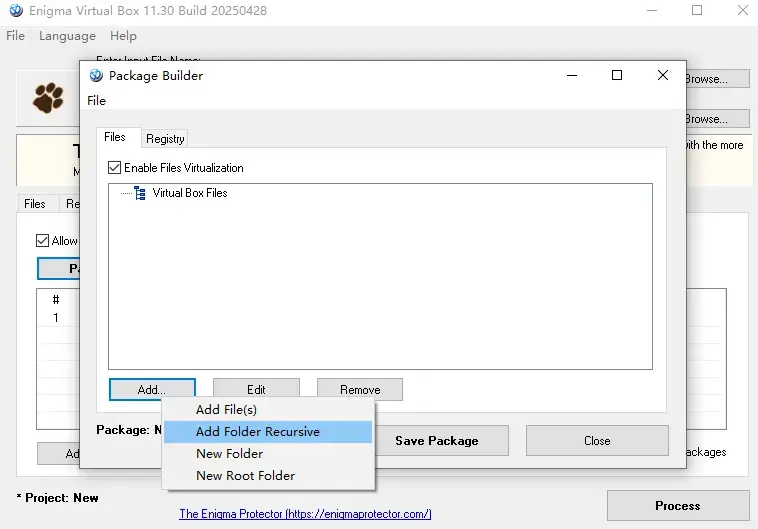Click the Process button

point(678,505)
